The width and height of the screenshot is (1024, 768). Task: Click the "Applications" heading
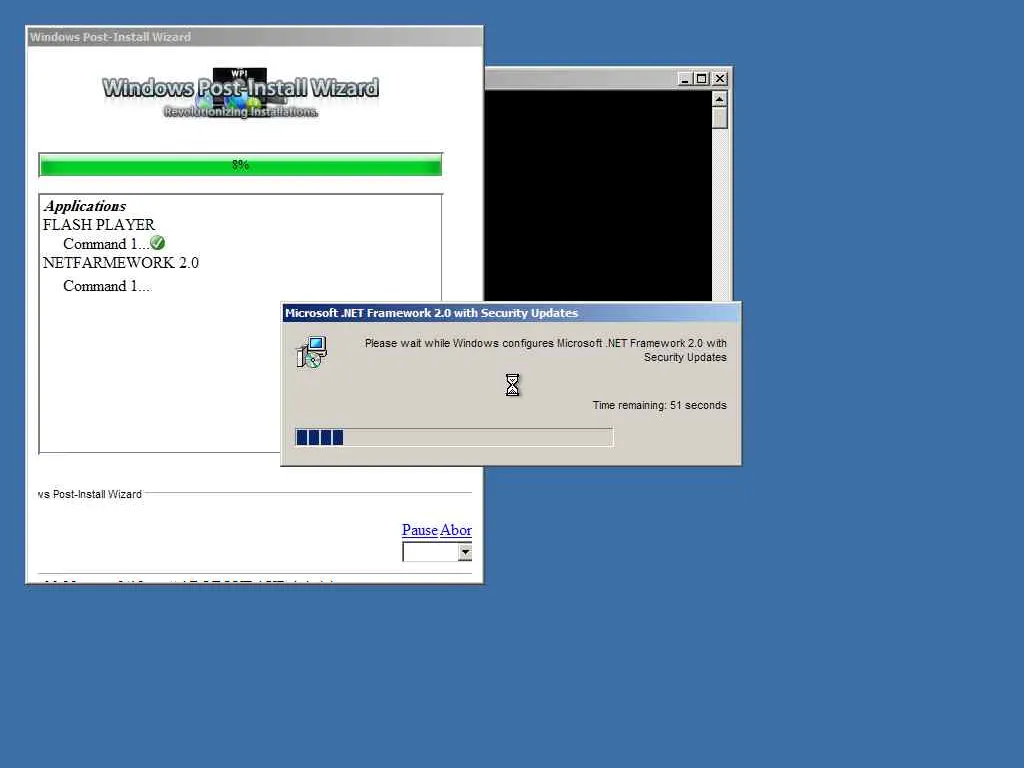pos(85,206)
